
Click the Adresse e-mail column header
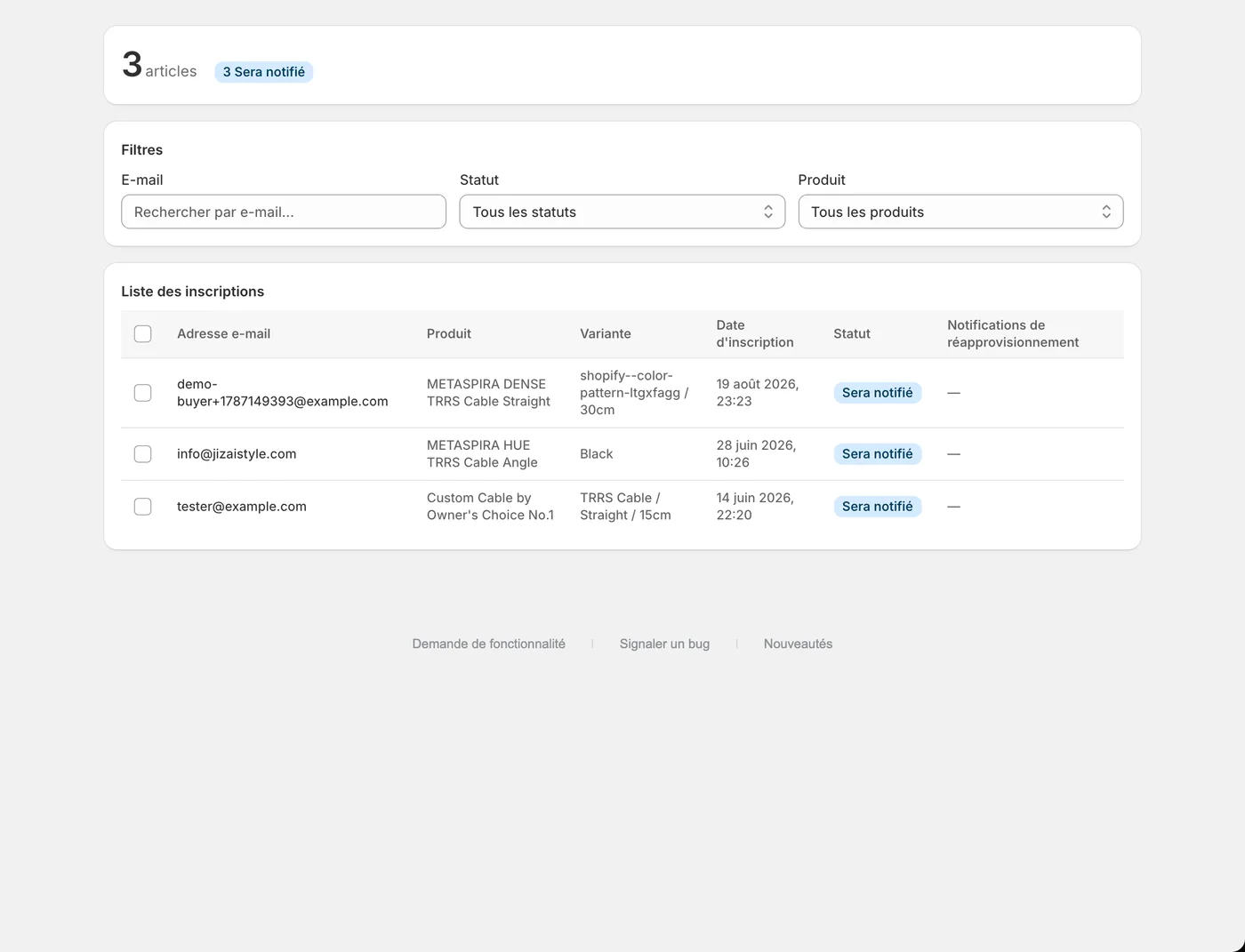coord(223,334)
